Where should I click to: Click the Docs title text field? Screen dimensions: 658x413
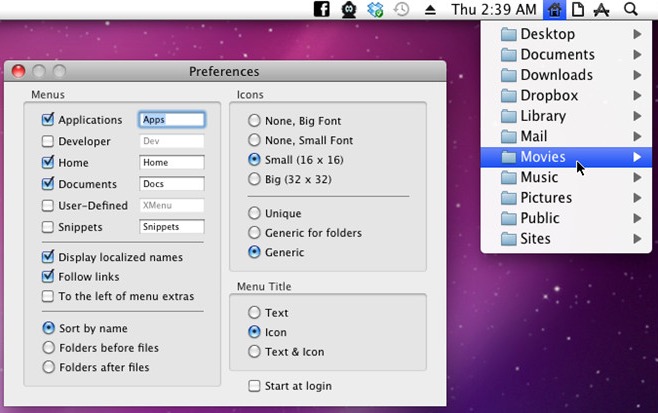pyautogui.click(x=172, y=184)
